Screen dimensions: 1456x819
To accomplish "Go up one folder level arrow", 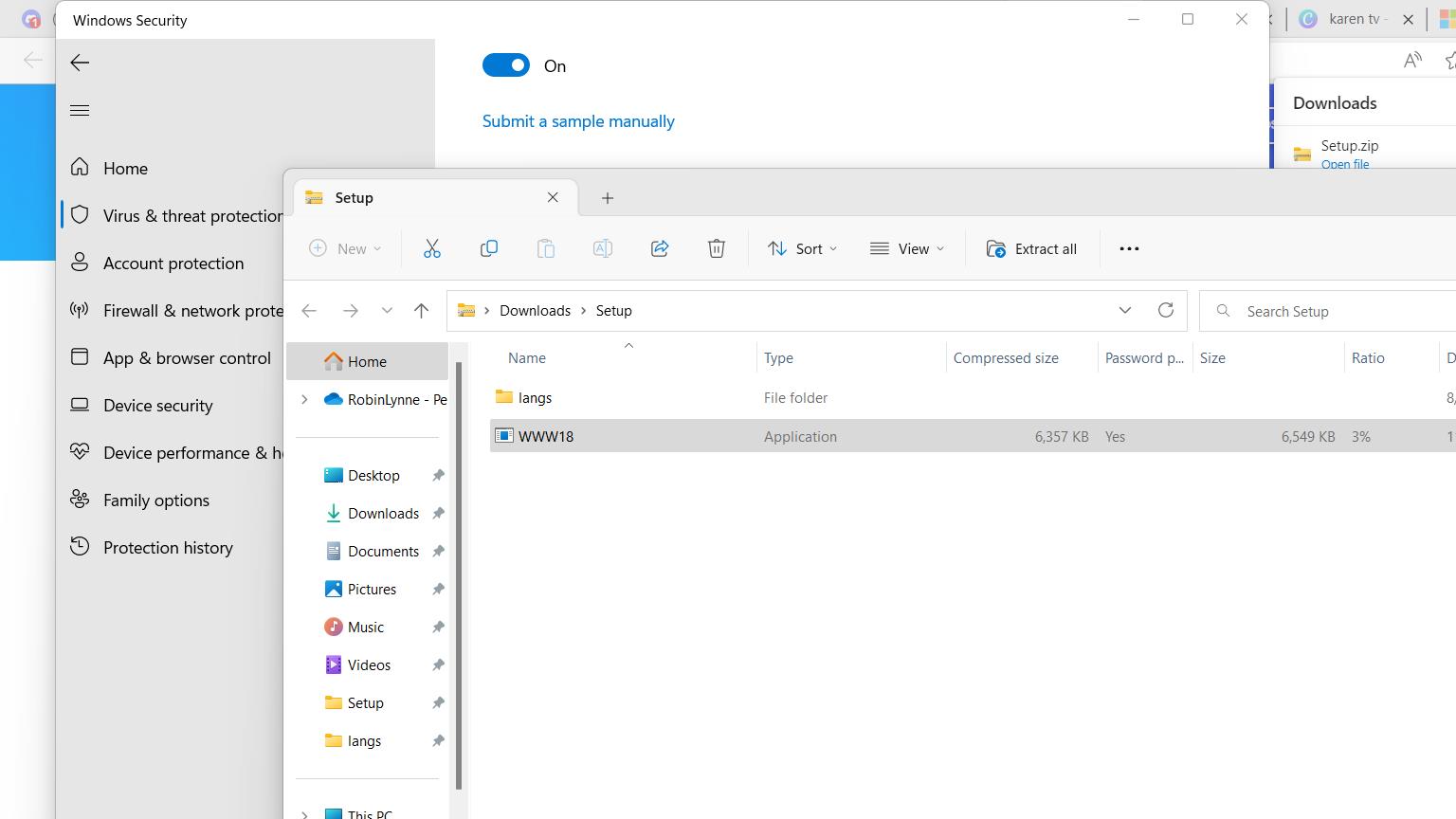I will pyautogui.click(x=422, y=311).
